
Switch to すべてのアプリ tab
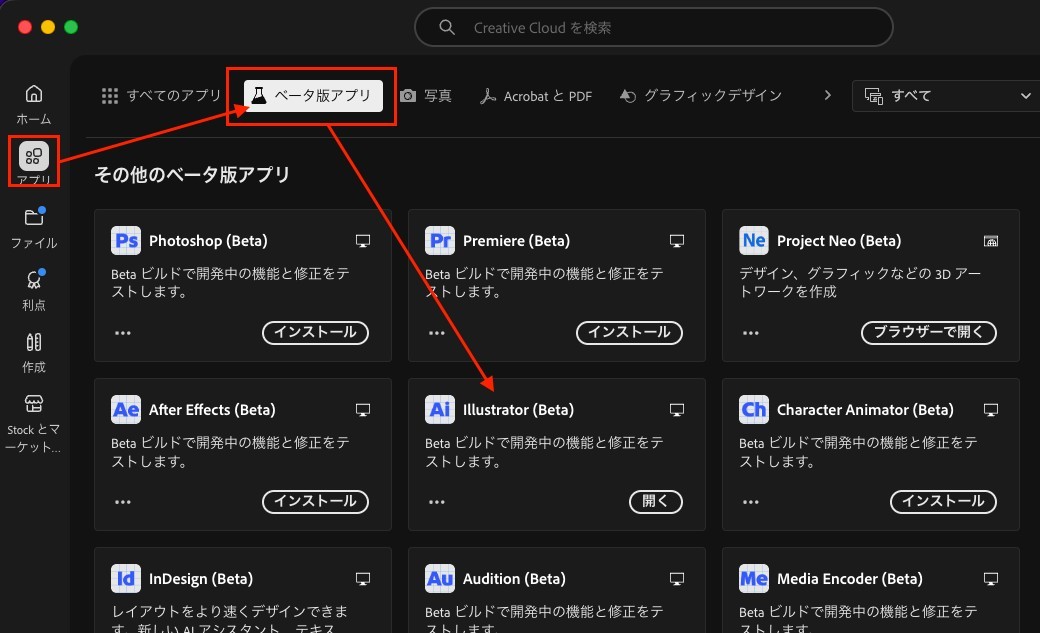pyautogui.click(x=161, y=96)
